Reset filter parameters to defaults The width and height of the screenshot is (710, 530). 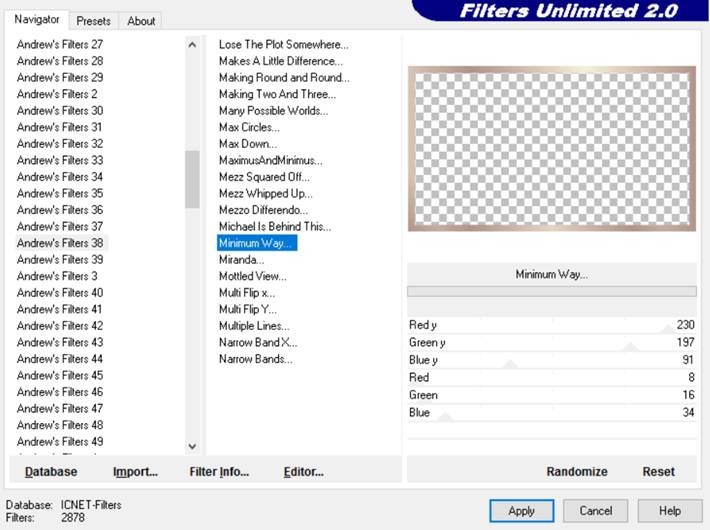[x=658, y=471]
